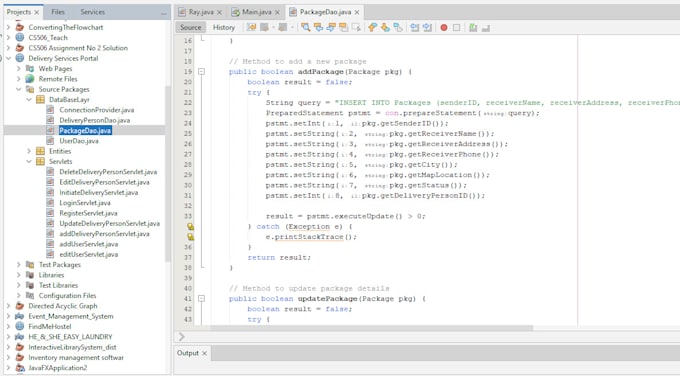The width and height of the screenshot is (680, 376).
Task: Click Event_Management_System project icon
Action: coord(20,316)
